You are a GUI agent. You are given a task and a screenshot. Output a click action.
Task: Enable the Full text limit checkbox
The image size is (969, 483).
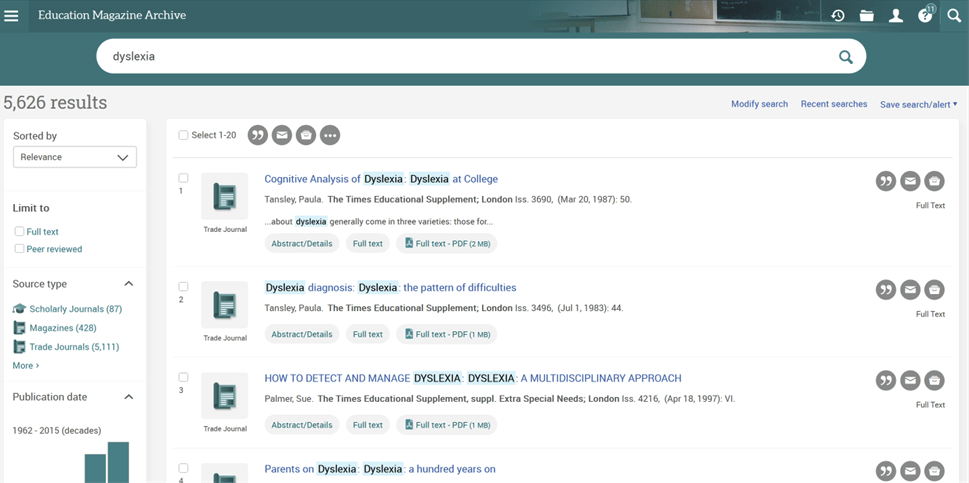click(19, 232)
